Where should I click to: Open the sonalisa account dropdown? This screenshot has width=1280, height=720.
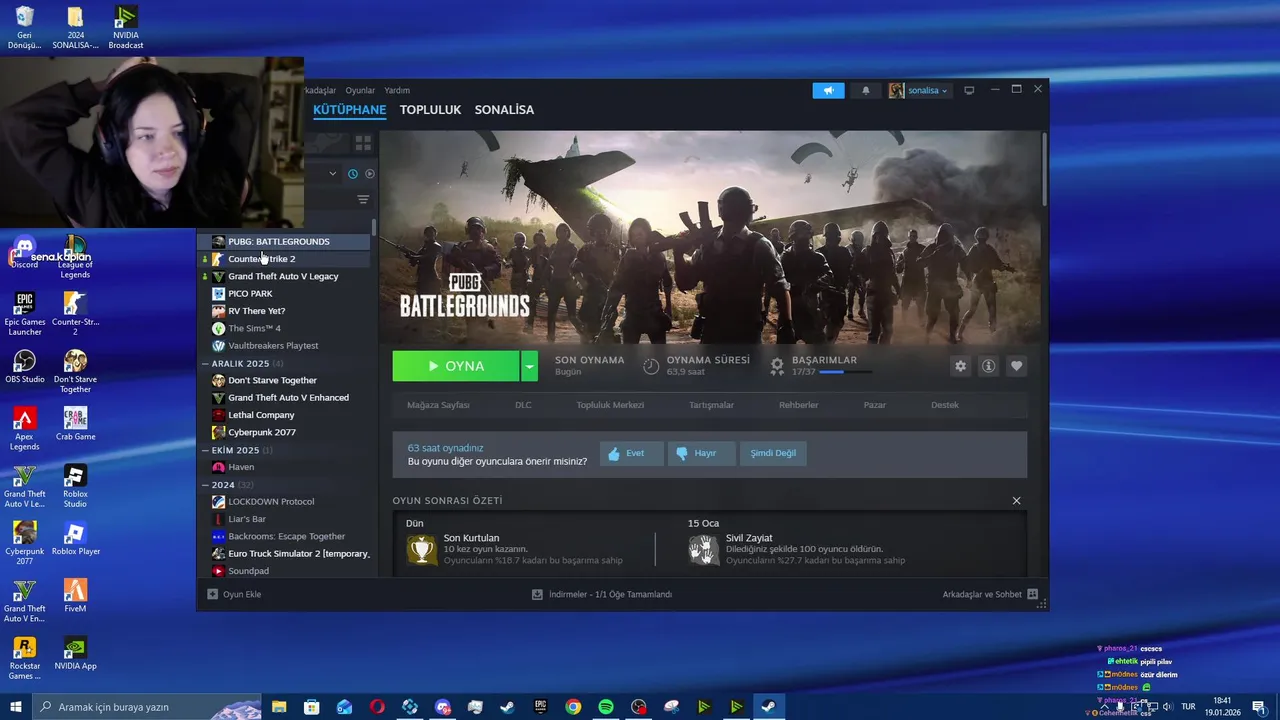pos(918,90)
